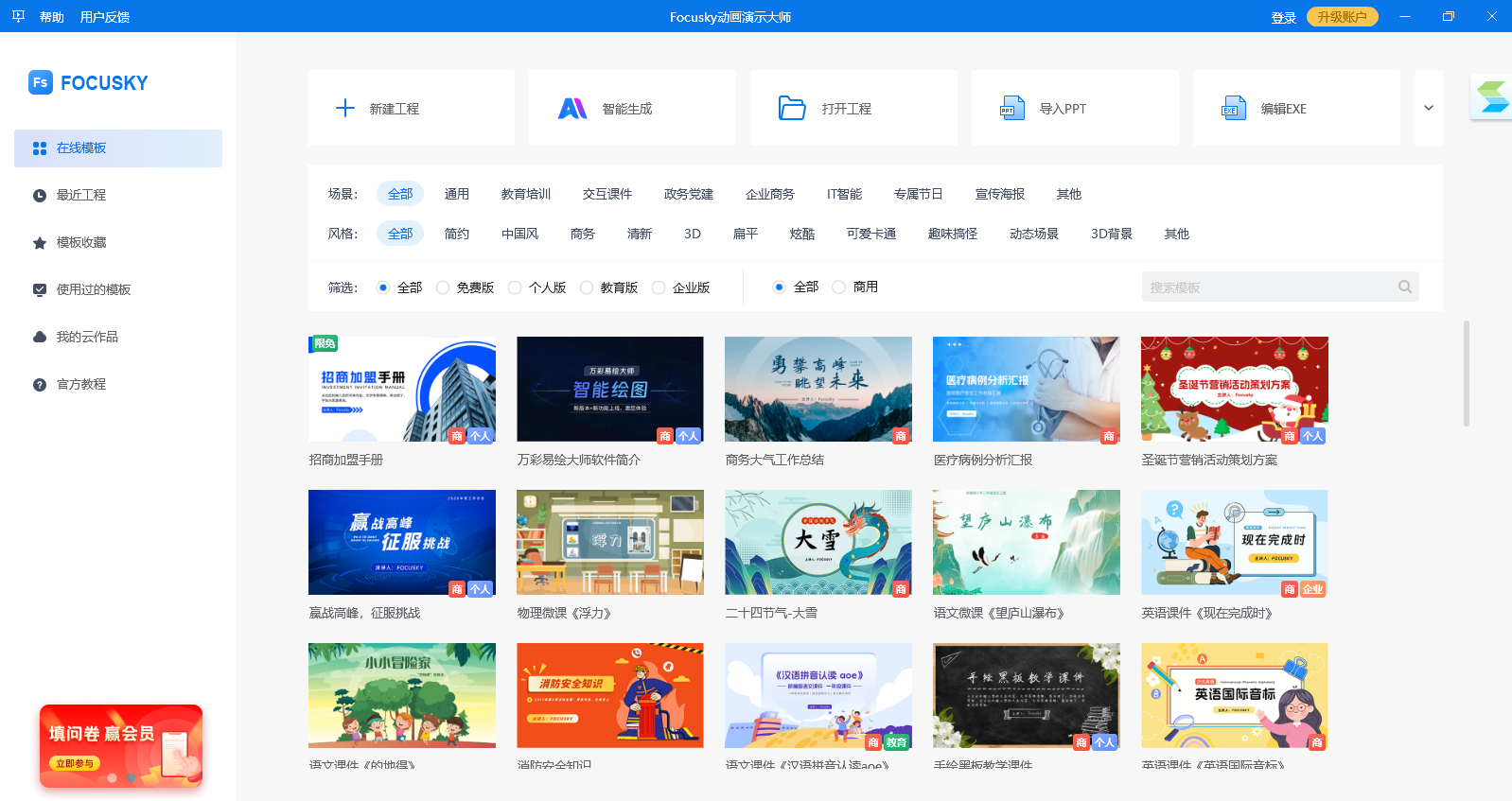
Task: Click the 限免 badge on 招商加盟手册 template
Action: point(324,344)
